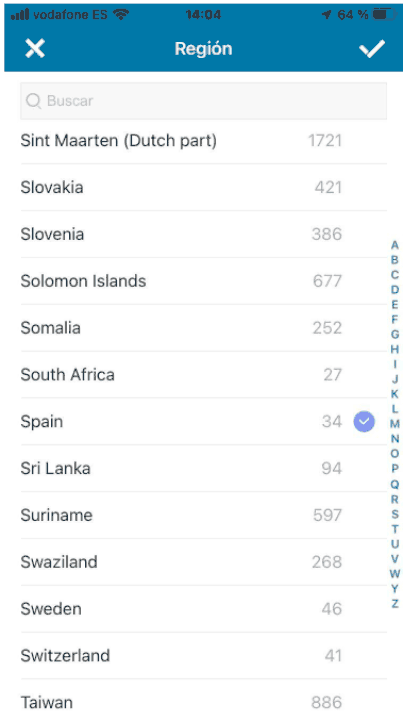Jump to letter M in index
This screenshot has width=406, height=719.
point(395,424)
